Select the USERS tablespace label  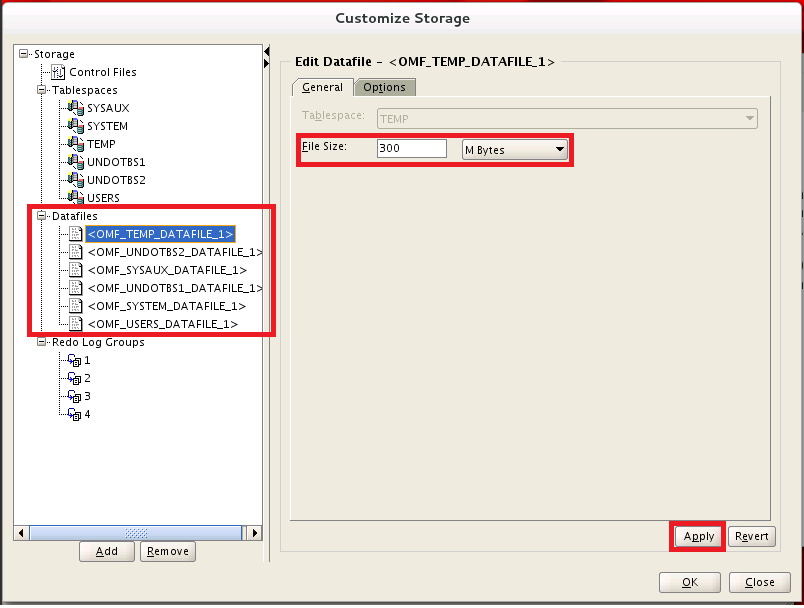[x=104, y=198]
